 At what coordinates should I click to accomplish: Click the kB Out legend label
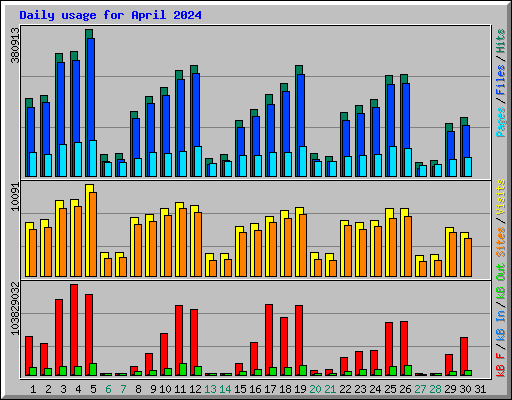pos(501,281)
